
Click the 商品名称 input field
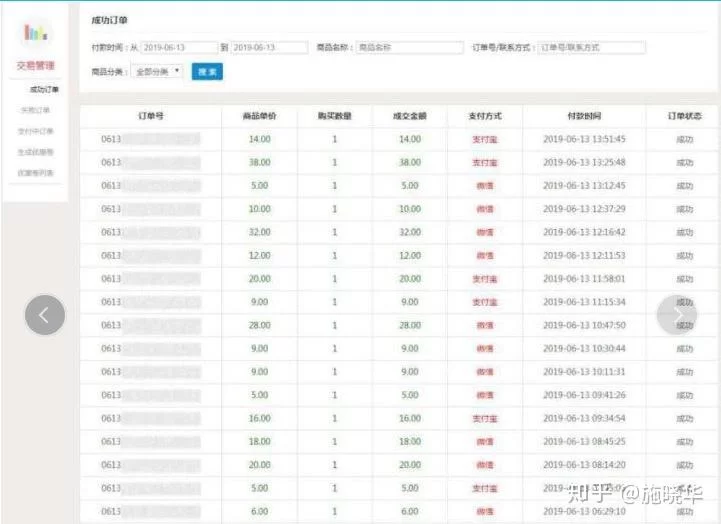point(409,47)
